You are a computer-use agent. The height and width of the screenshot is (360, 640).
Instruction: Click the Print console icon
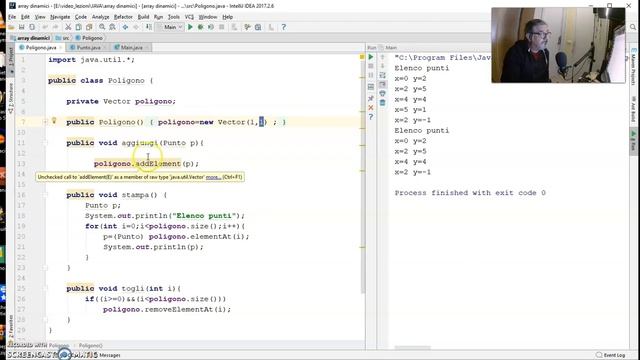click(x=382, y=93)
